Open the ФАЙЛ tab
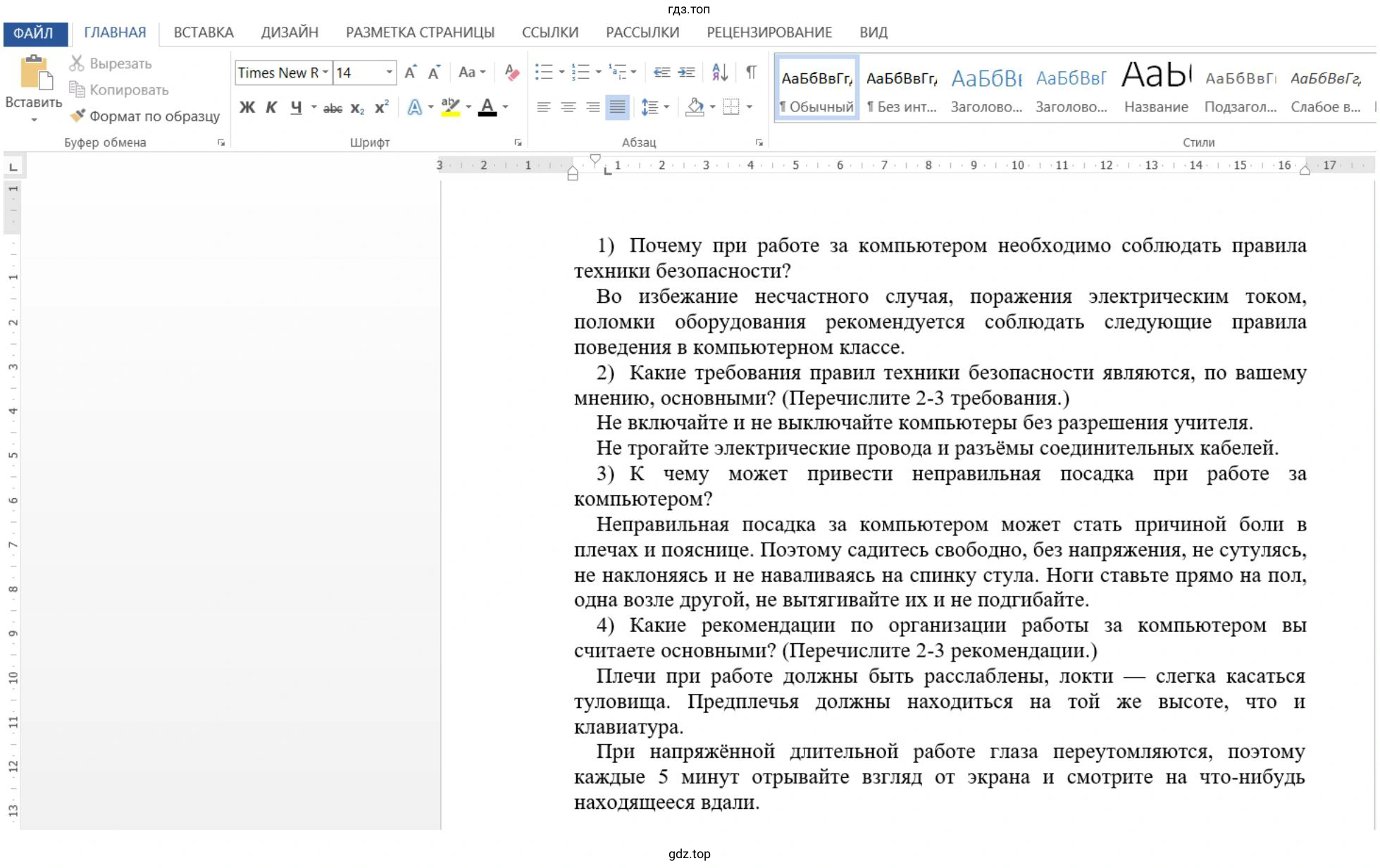 click(35, 33)
